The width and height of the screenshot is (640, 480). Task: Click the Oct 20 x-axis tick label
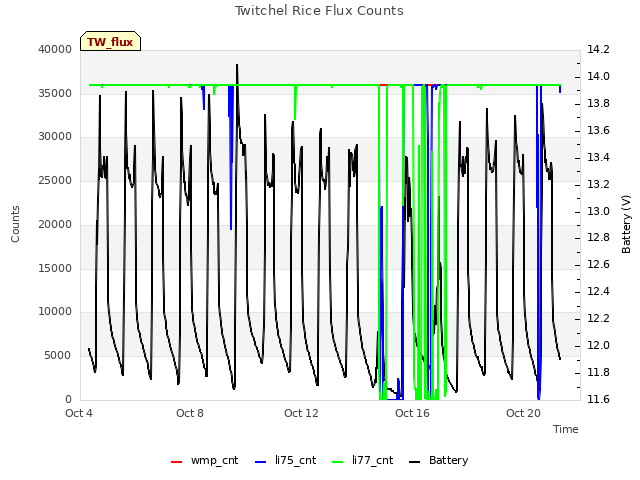tap(523, 413)
